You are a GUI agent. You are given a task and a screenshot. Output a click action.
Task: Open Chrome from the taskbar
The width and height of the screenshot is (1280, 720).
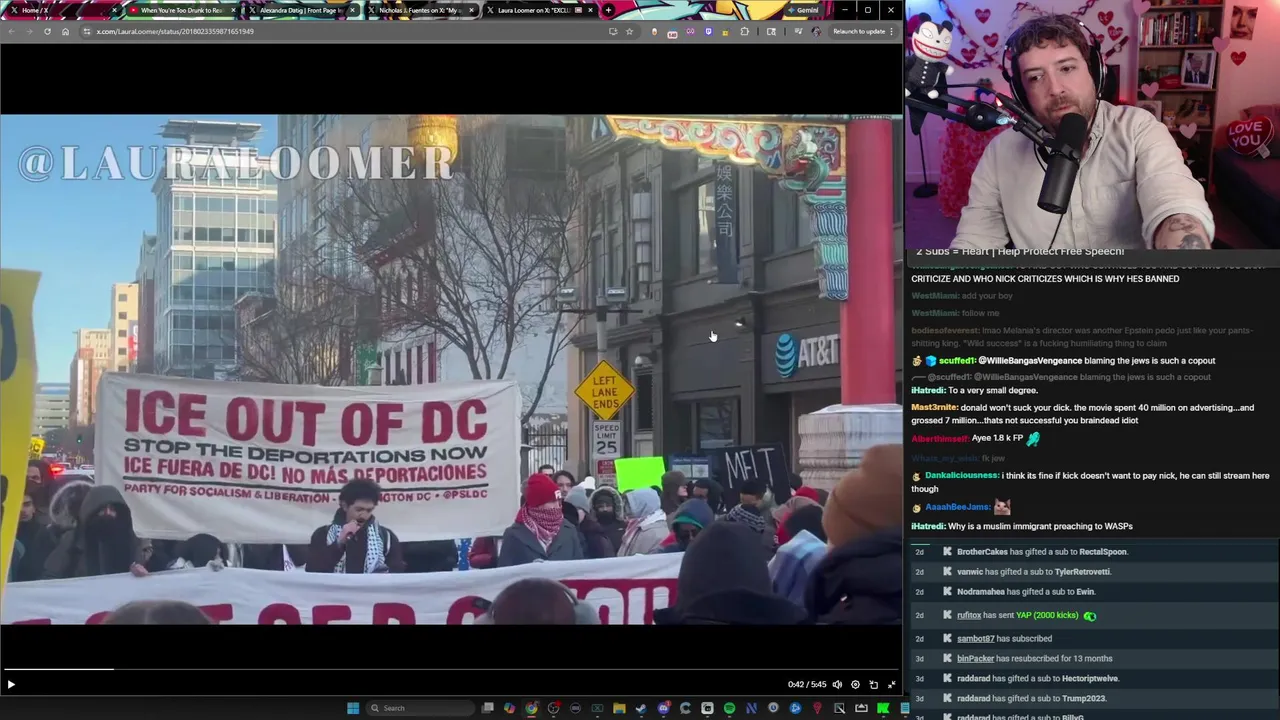tap(531, 708)
